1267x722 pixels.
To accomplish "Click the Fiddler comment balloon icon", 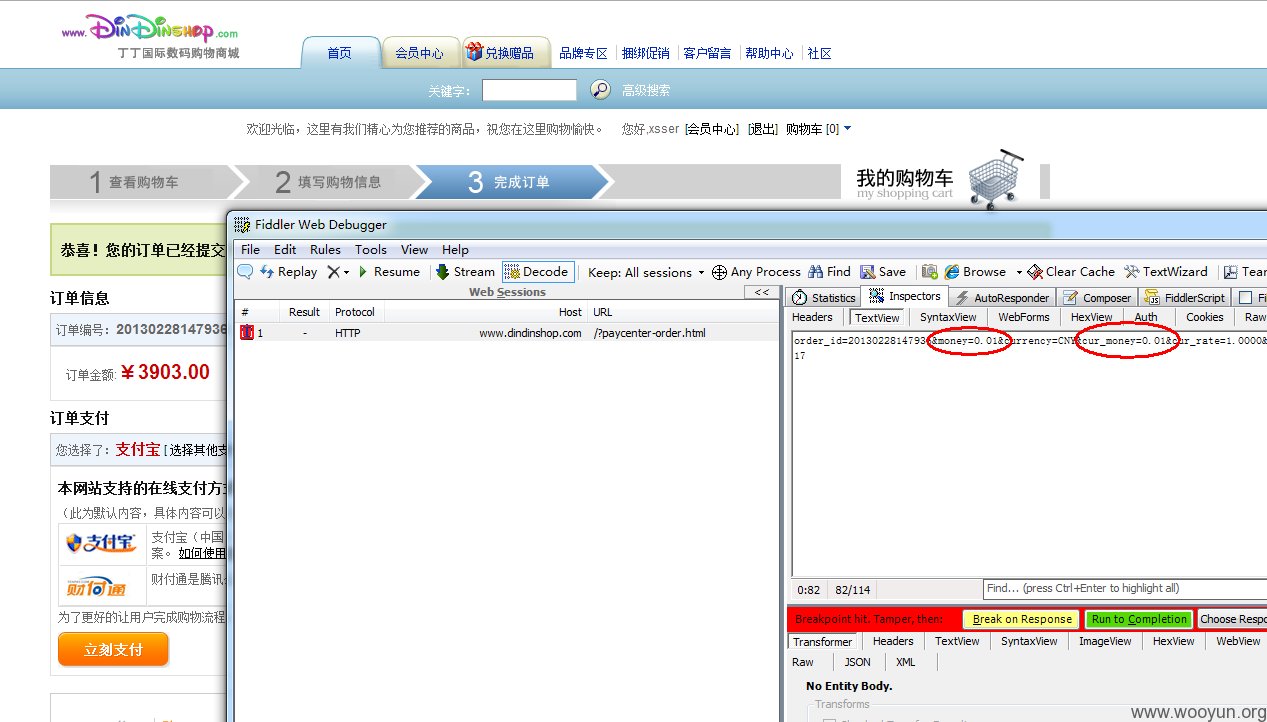I will click(x=245, y=272).
